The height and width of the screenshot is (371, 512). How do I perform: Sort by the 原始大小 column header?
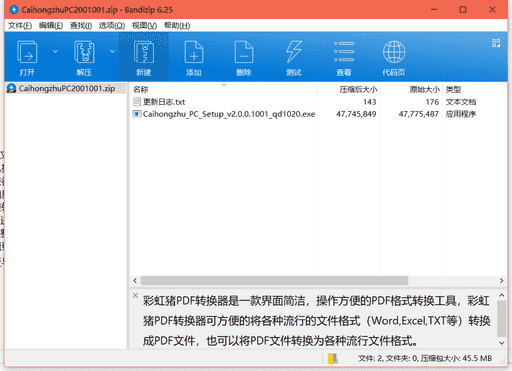coord(411,89)
